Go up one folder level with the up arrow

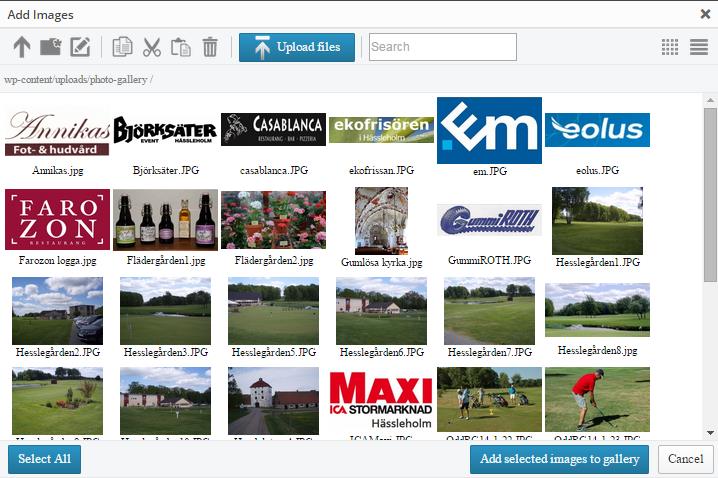22,47
